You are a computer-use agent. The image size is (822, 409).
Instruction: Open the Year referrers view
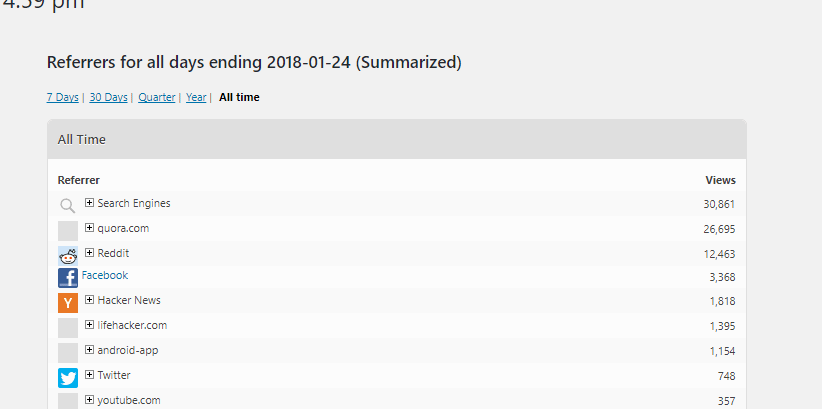(196, 97)
